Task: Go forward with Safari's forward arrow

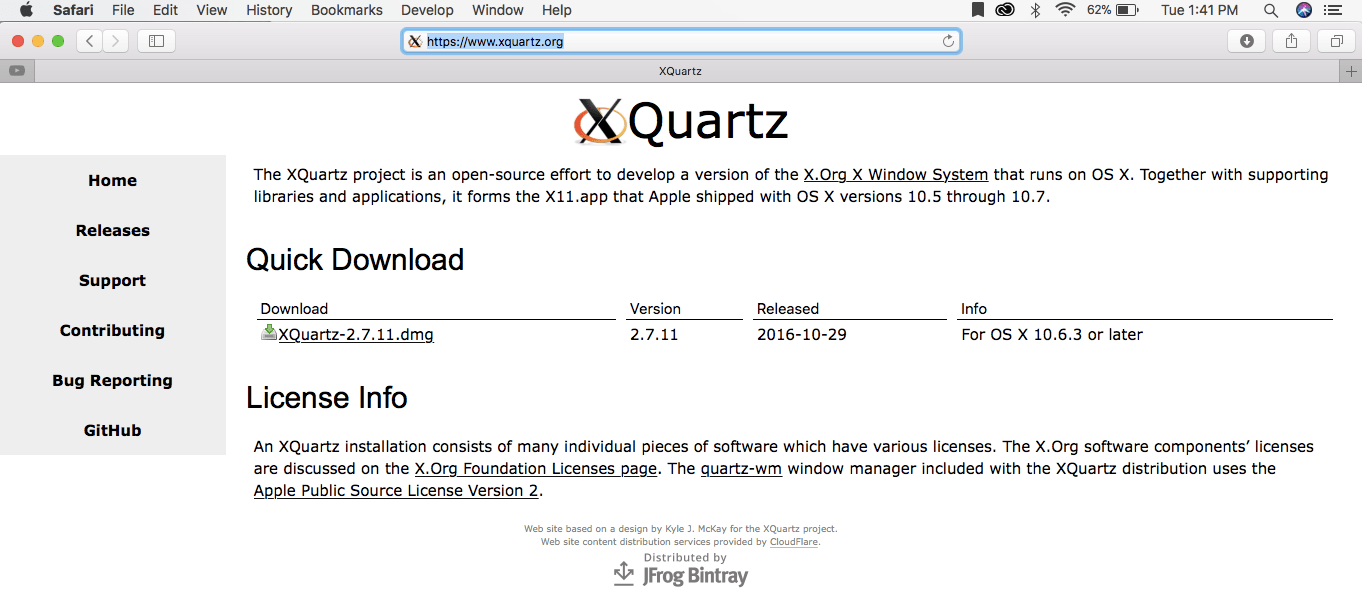Action: click(116, 41)
